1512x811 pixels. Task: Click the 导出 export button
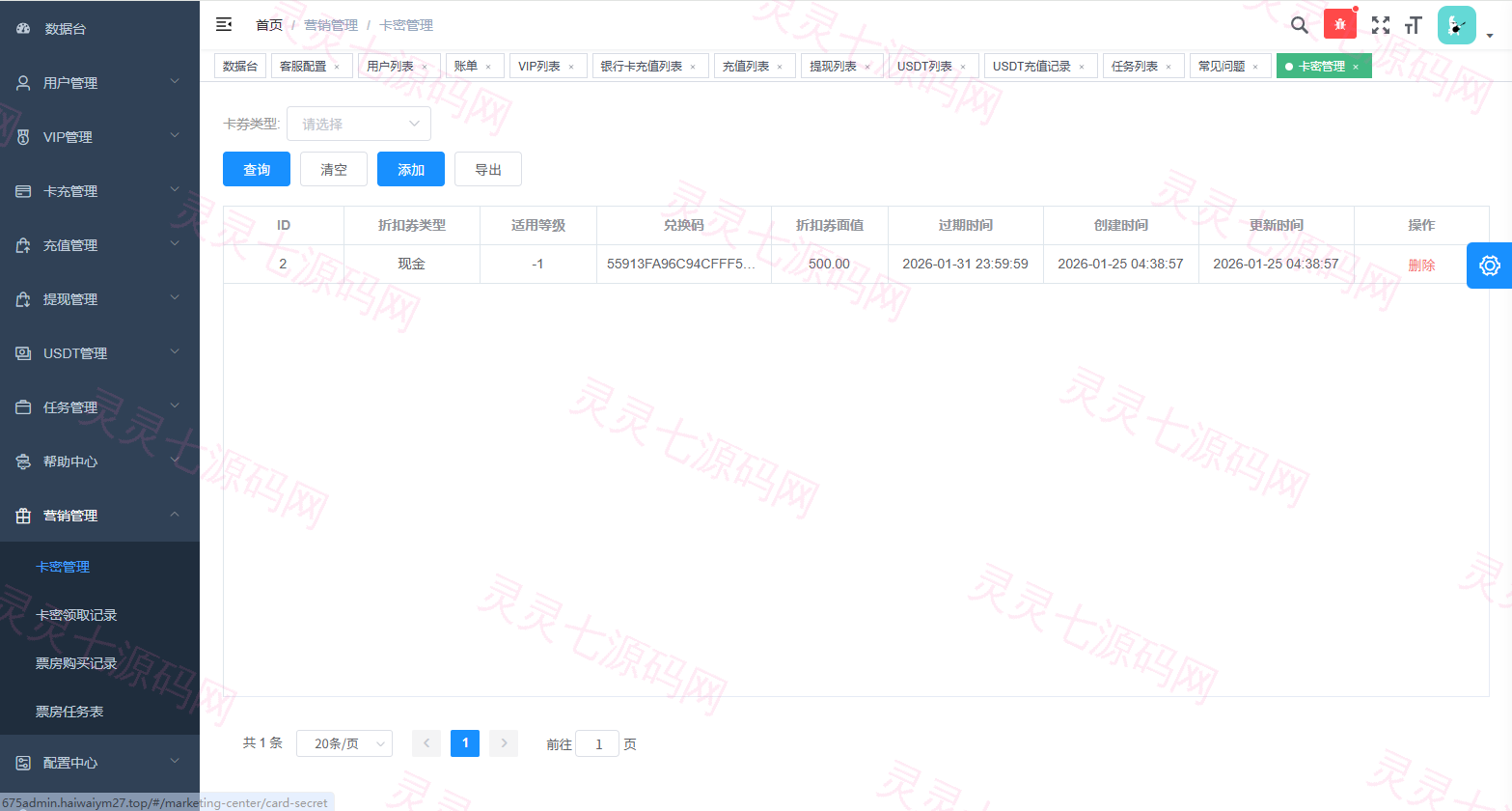[488, 169]
